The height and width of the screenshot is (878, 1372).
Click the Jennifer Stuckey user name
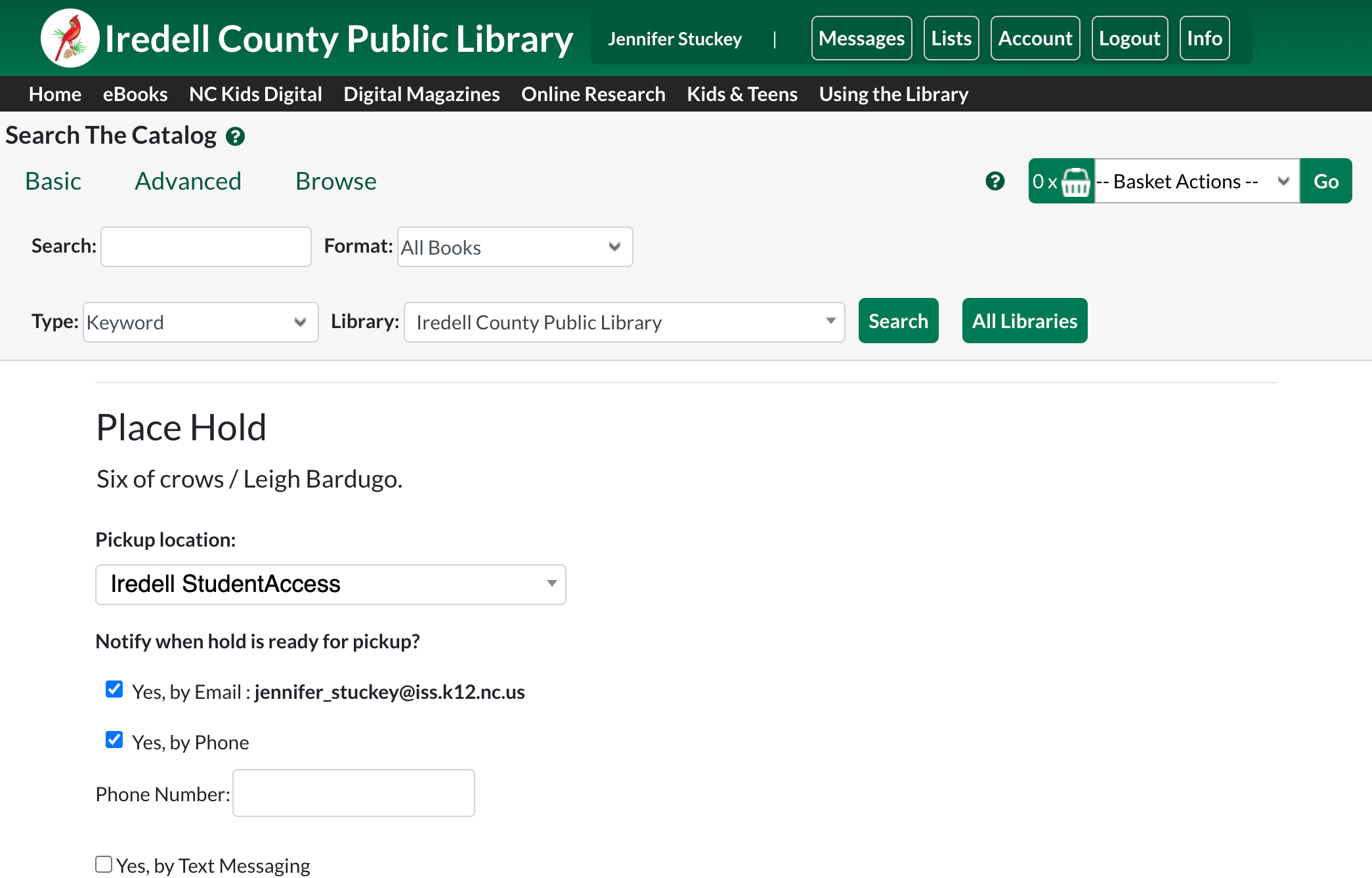tap(675, 39)
